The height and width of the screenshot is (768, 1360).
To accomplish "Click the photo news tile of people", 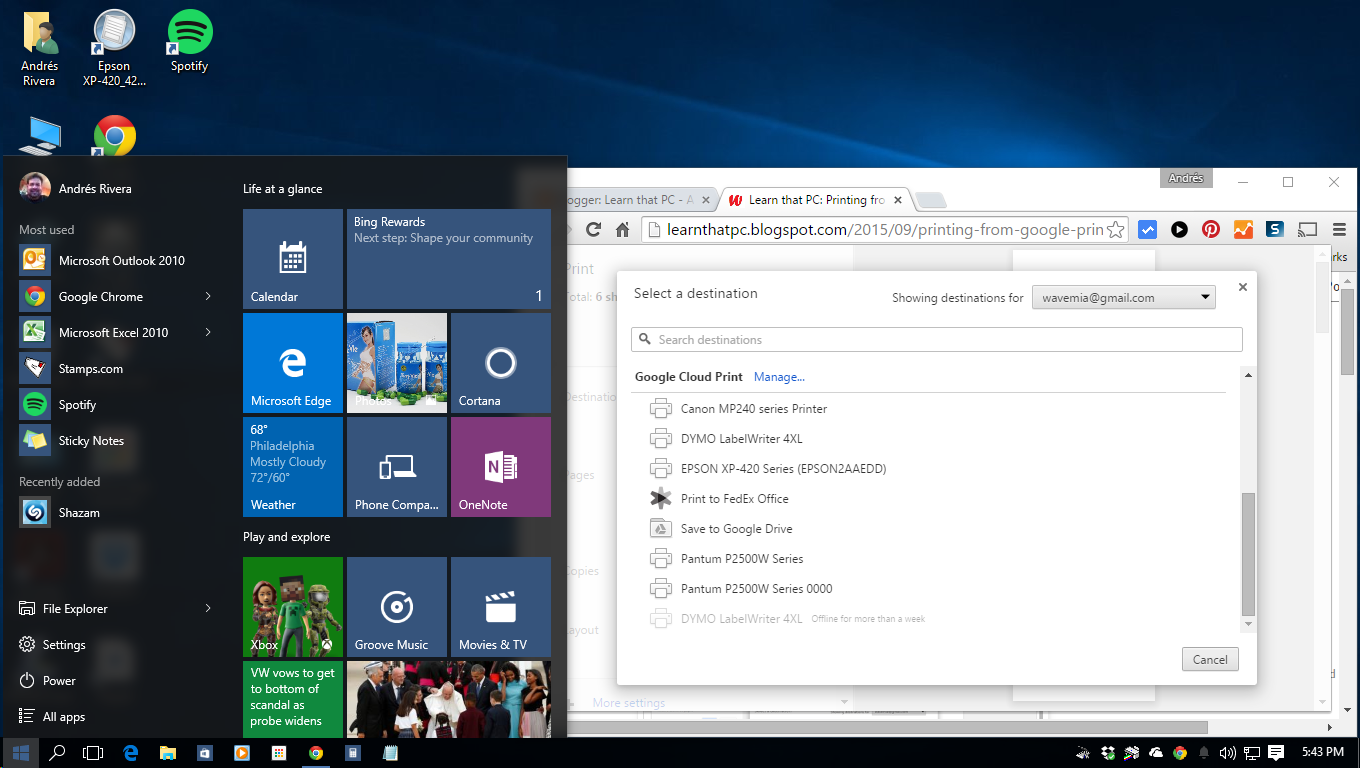I will (x=449, y=700).
